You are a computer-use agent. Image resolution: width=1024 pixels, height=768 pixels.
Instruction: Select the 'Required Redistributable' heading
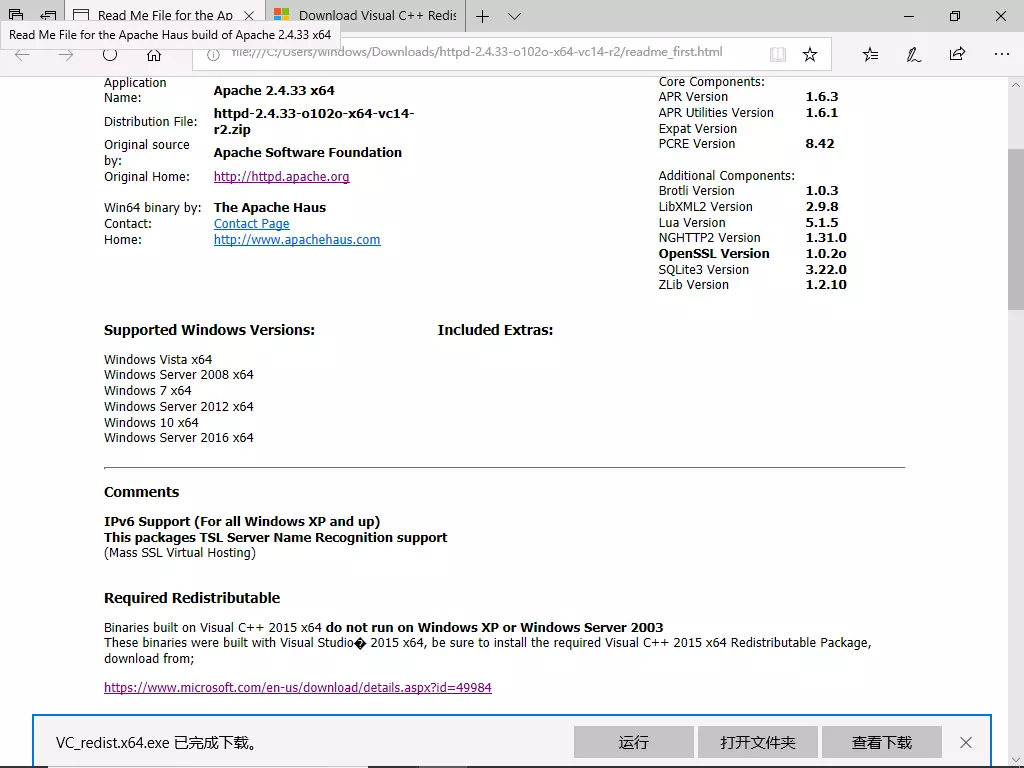click(x=192, y=598)
